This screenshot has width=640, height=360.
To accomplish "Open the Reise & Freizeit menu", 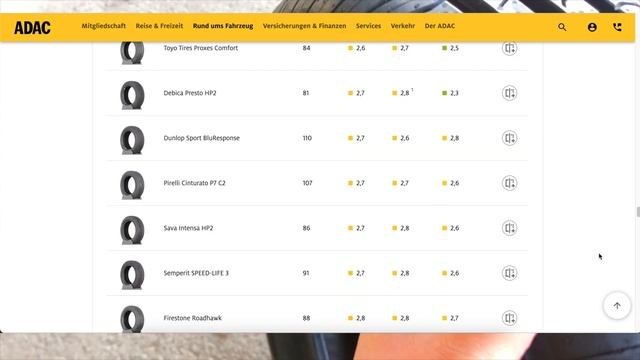I will coord(159,26).
